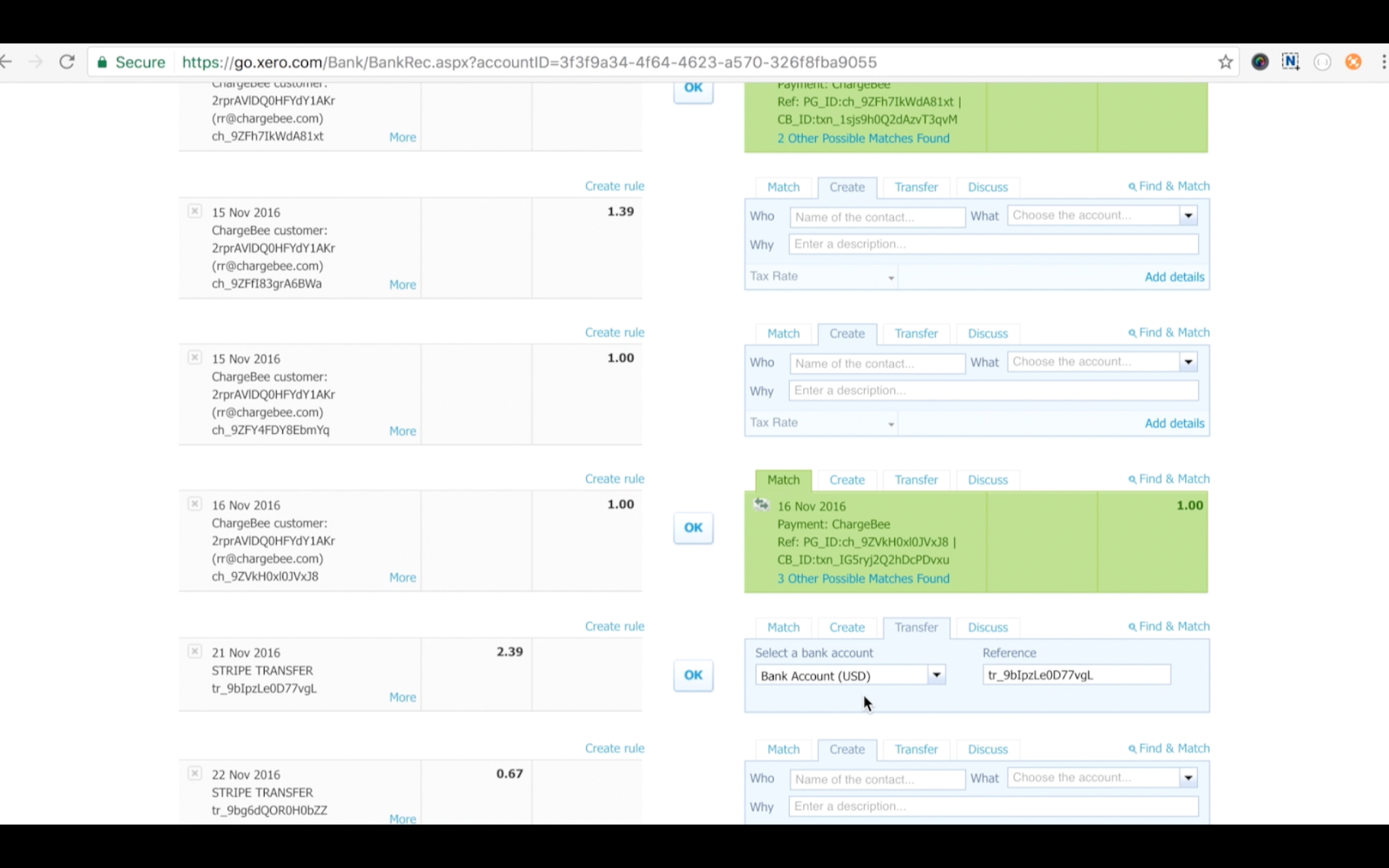Image resolution: width=1389 pixels, height=868 pixels.
Task: Click the browser back arrow
Action: 7,62
